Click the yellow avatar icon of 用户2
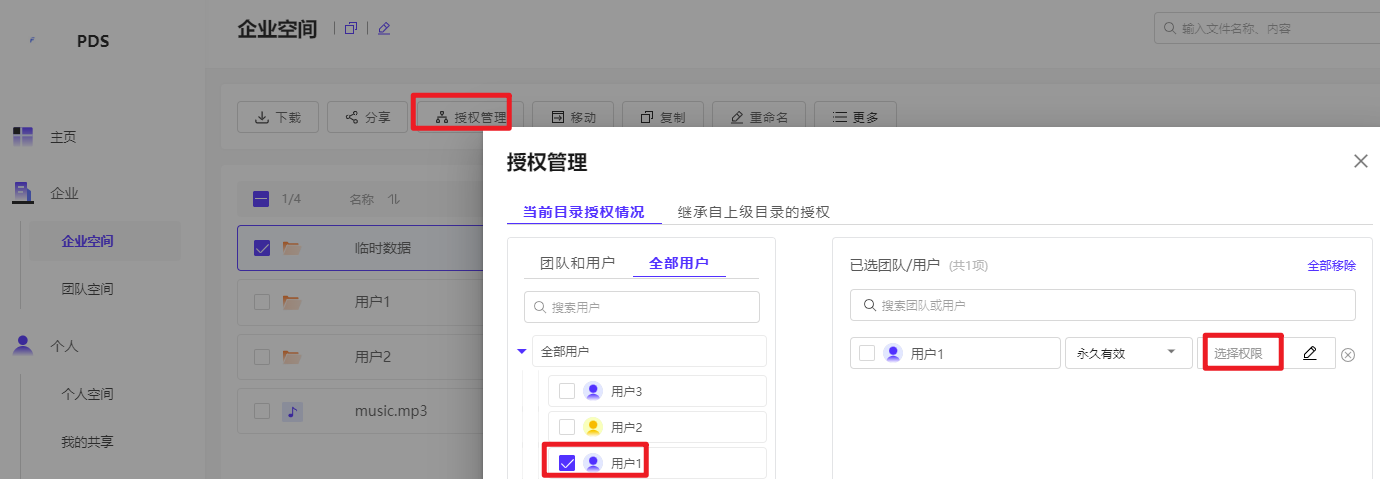The image size is (1380, 479). pyautogui.click(x=593, y=427)
